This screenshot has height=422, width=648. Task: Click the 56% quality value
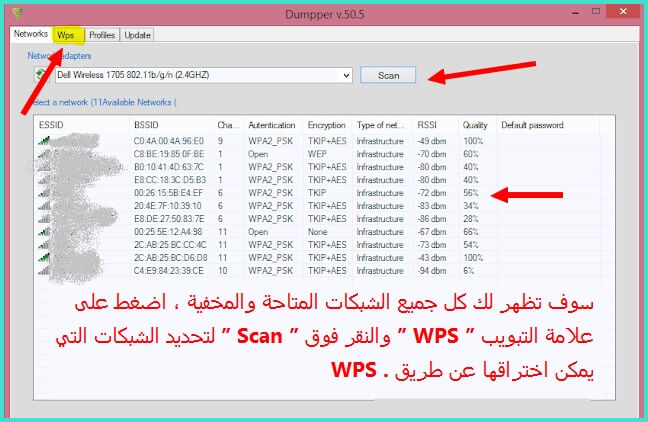[471, 193]
